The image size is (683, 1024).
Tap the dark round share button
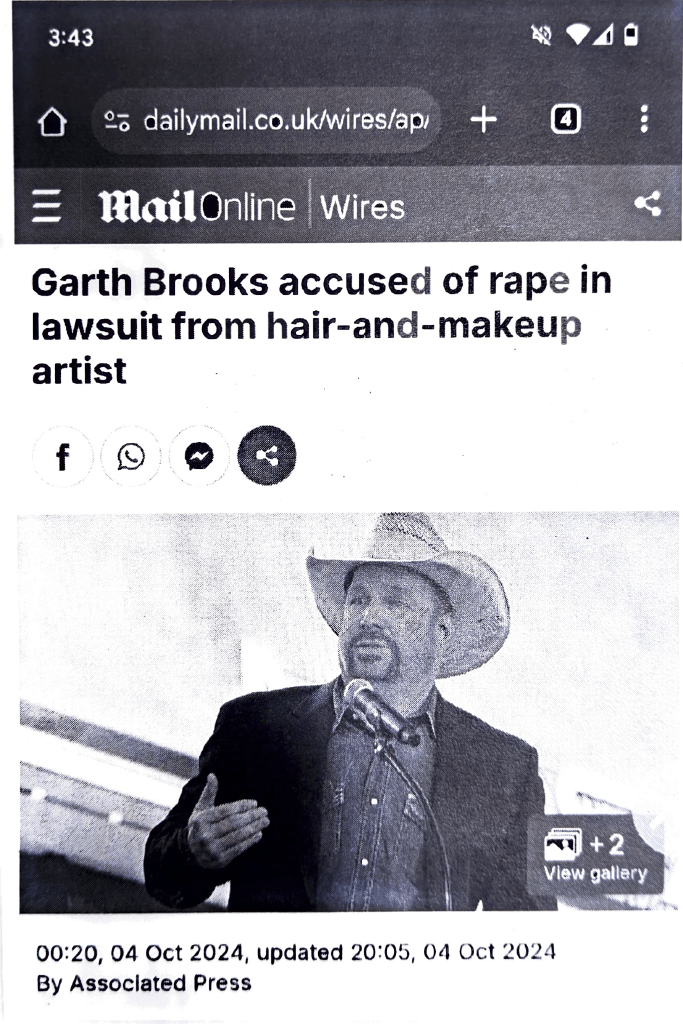click(267, 455)
